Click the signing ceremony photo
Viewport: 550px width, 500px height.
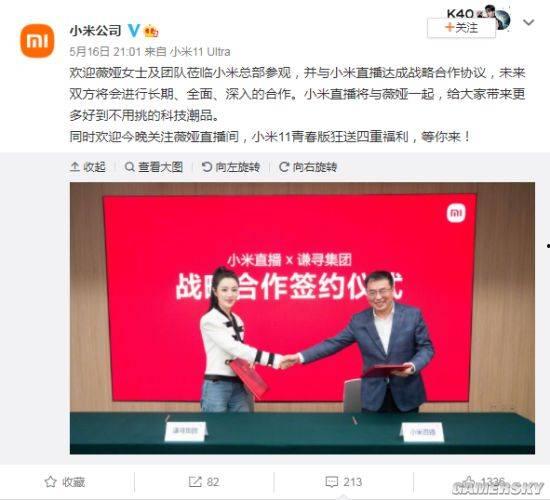point(302,318)
